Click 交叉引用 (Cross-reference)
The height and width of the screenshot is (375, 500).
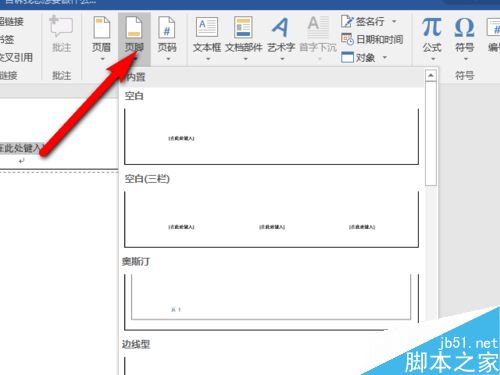[16, 58]
